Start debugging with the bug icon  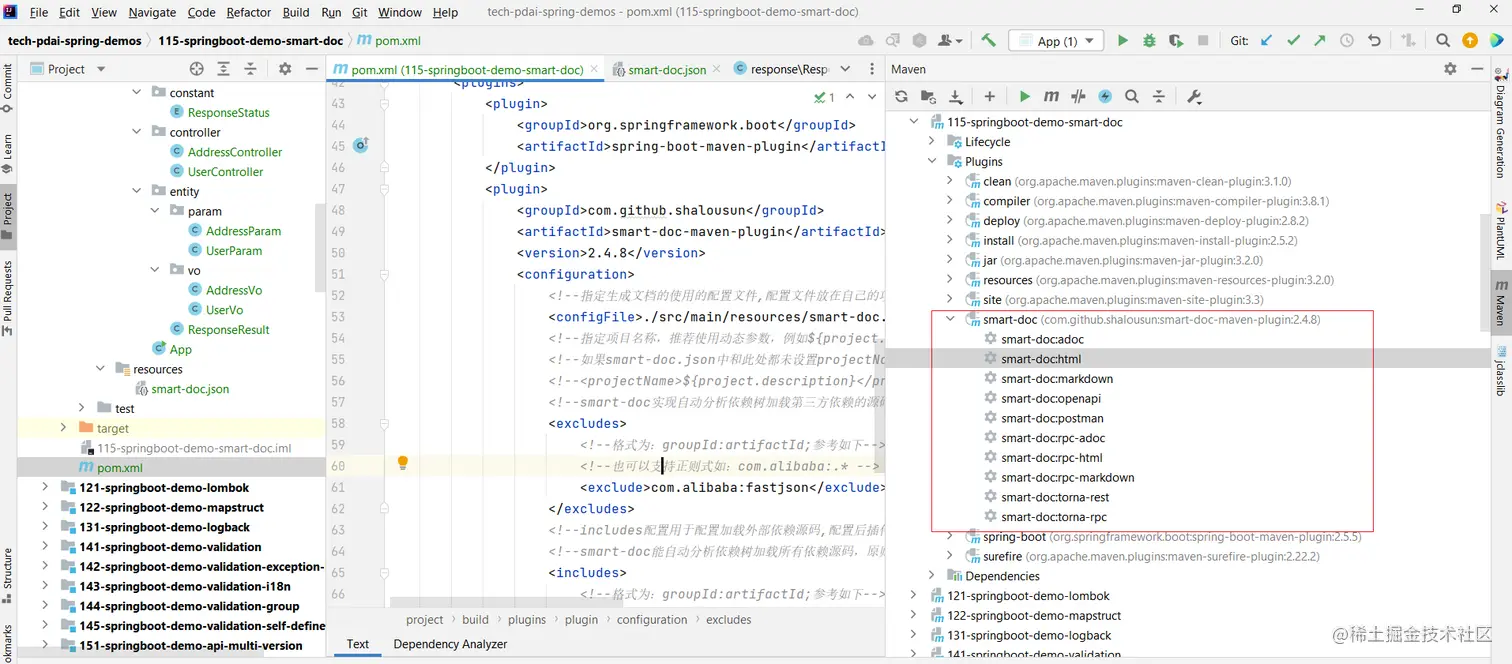(1149, 41)
